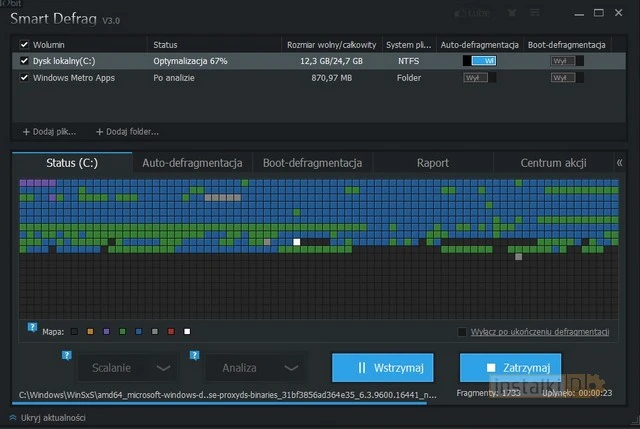Turn on Boot-defragmentacja for Dysk lokalny(C:)
The image size is (640, 429).
[567, 61]
